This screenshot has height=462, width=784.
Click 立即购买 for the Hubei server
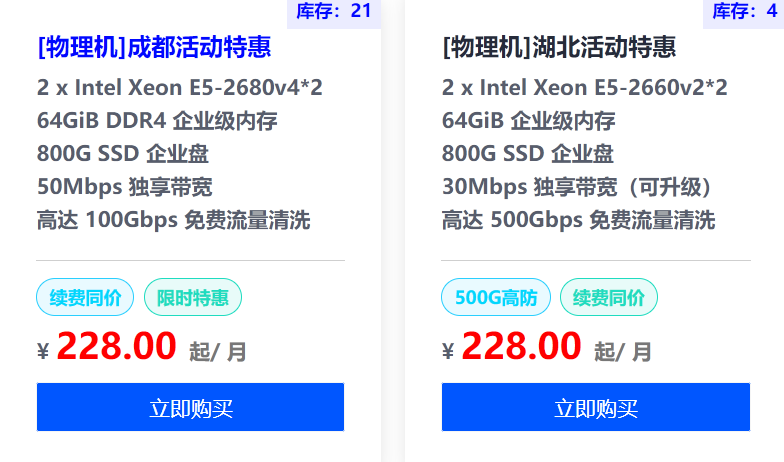[x=595, y=407]
